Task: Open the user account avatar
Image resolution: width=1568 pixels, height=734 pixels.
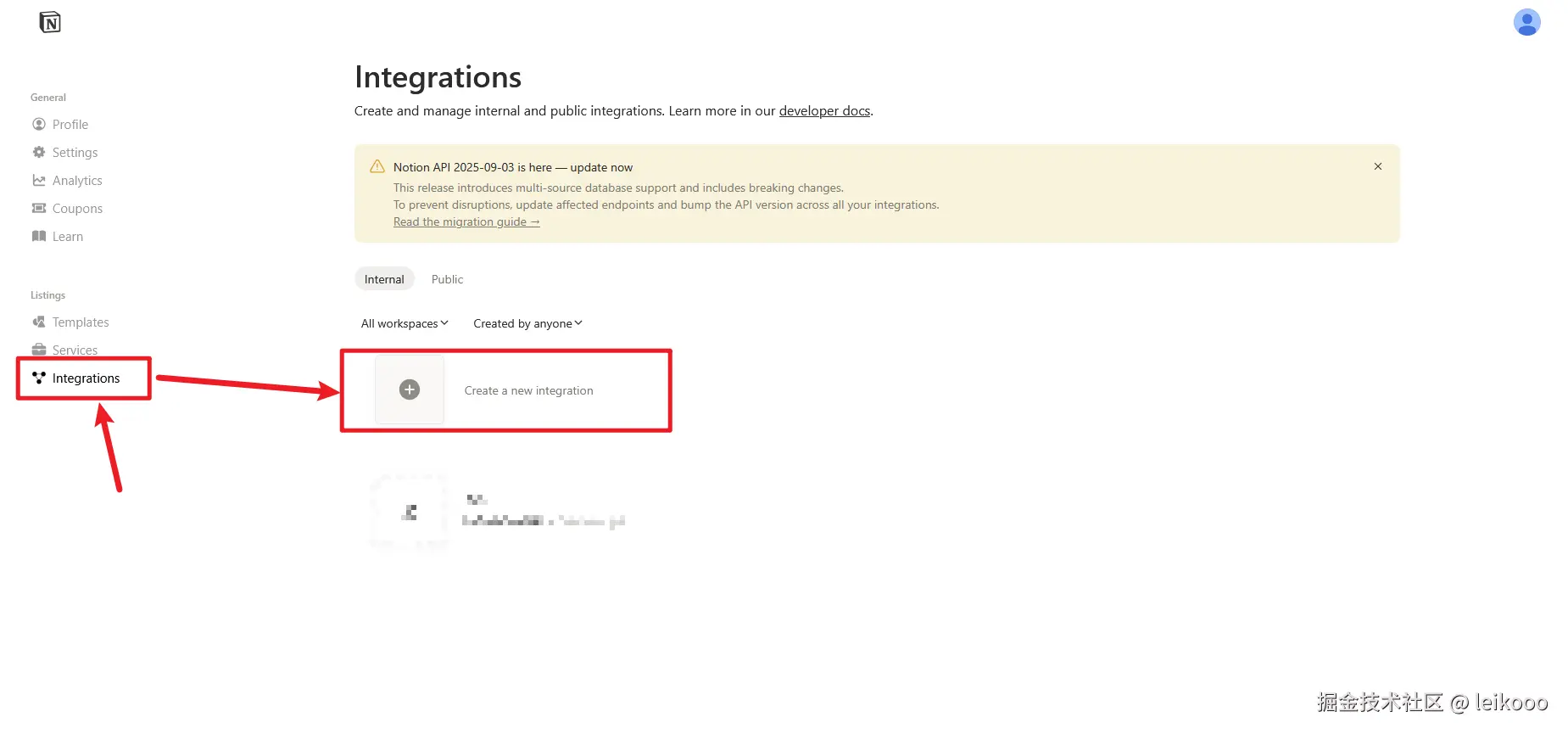Action: coord(1526,22)
